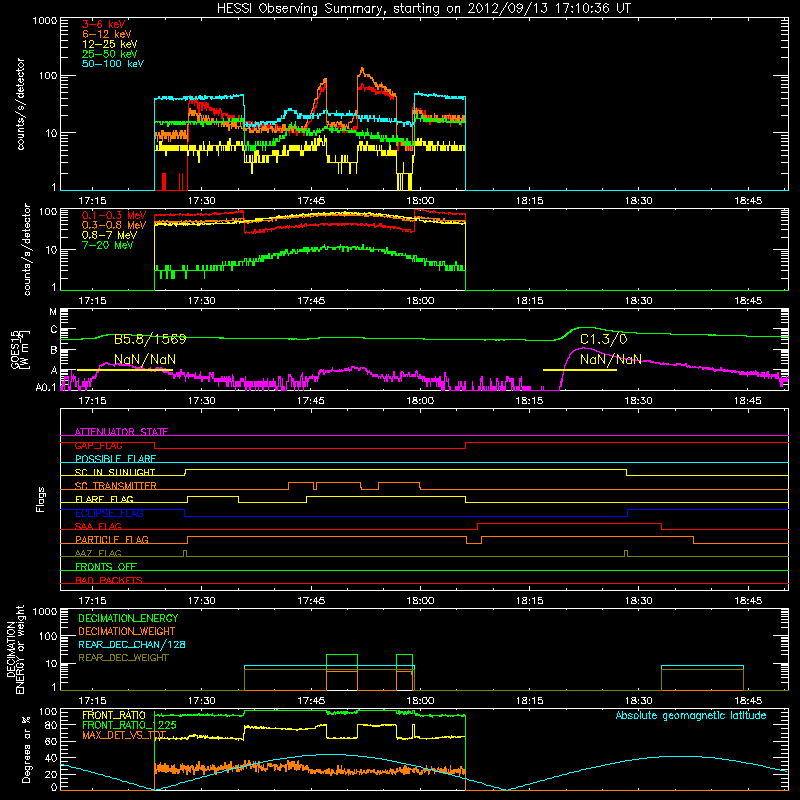
Task: Click the 0.3-0.8 MeV legend label
Action: tap(114, 225)
